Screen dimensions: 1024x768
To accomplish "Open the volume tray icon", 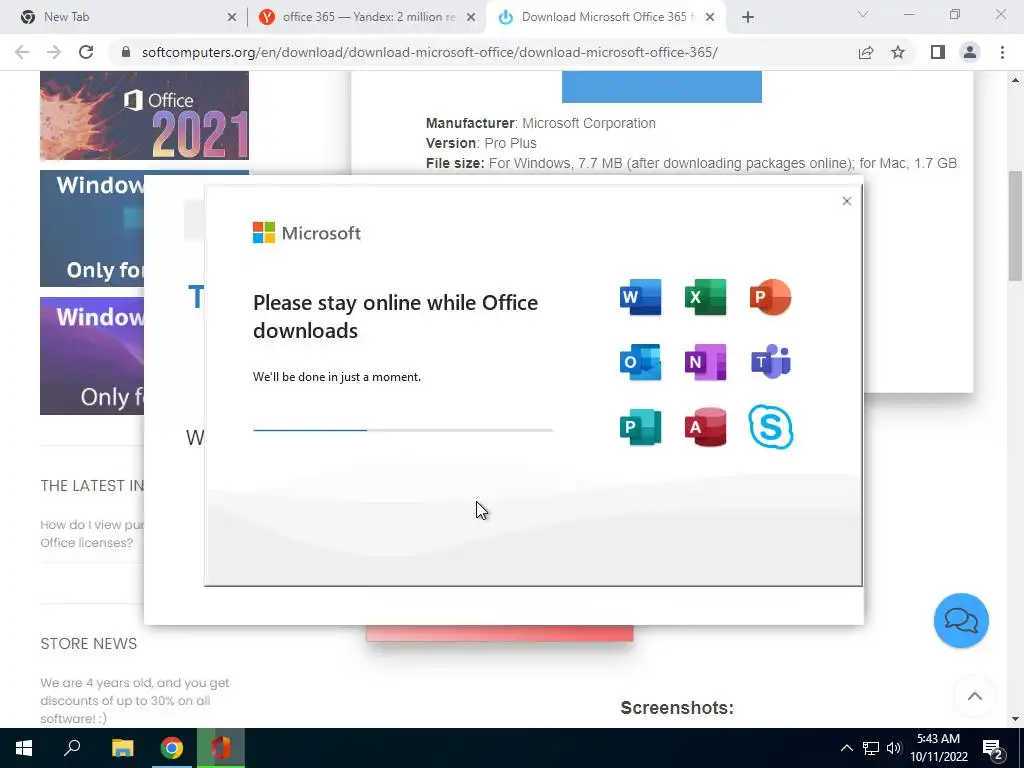I will coord(894,748).
